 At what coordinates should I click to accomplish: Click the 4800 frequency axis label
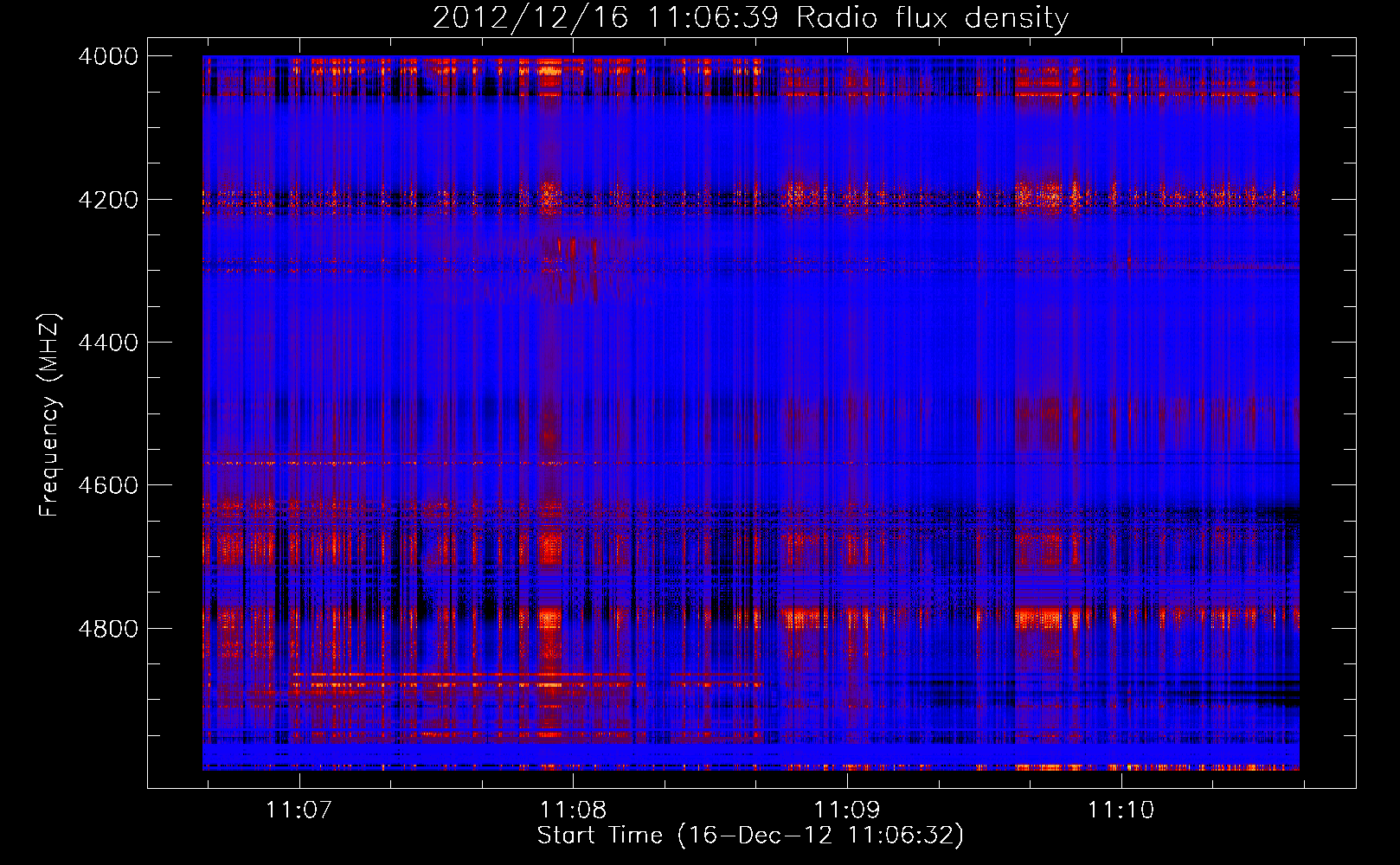click(108, 628)
